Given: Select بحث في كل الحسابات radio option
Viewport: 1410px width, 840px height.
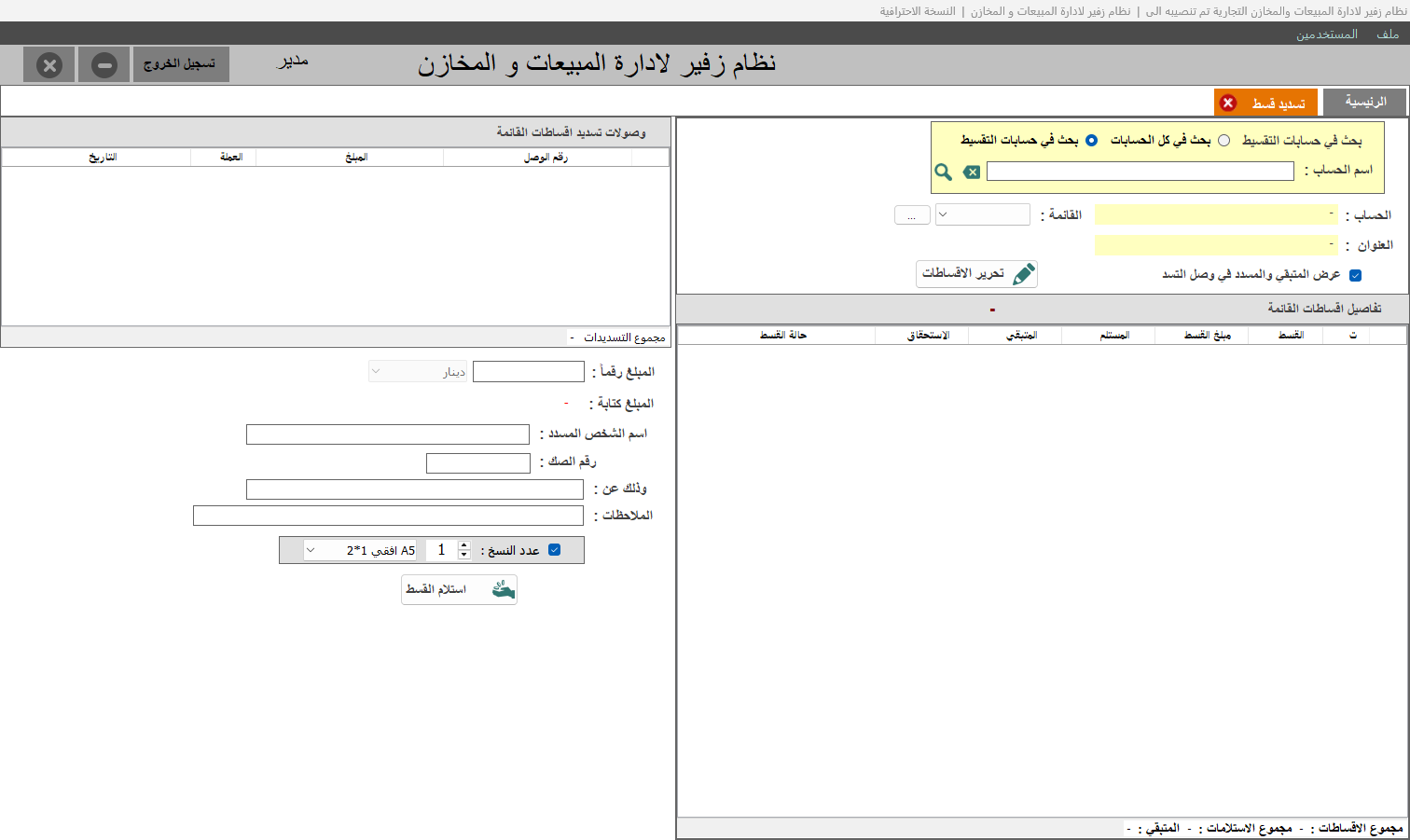Looking at the screenshot, I should (x=1223, y=140).
